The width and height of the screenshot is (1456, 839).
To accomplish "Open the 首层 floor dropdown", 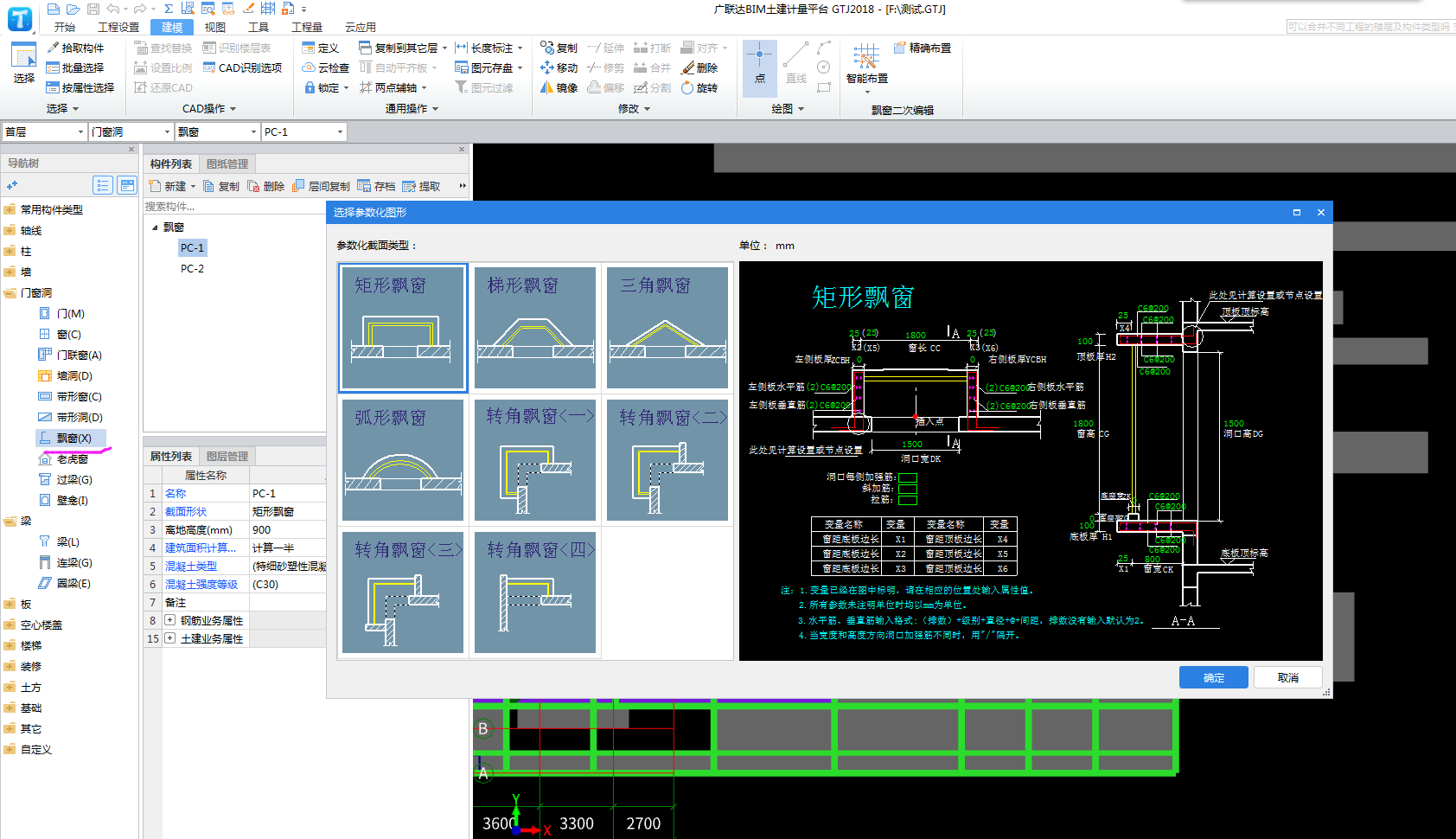I will (44, 131).
